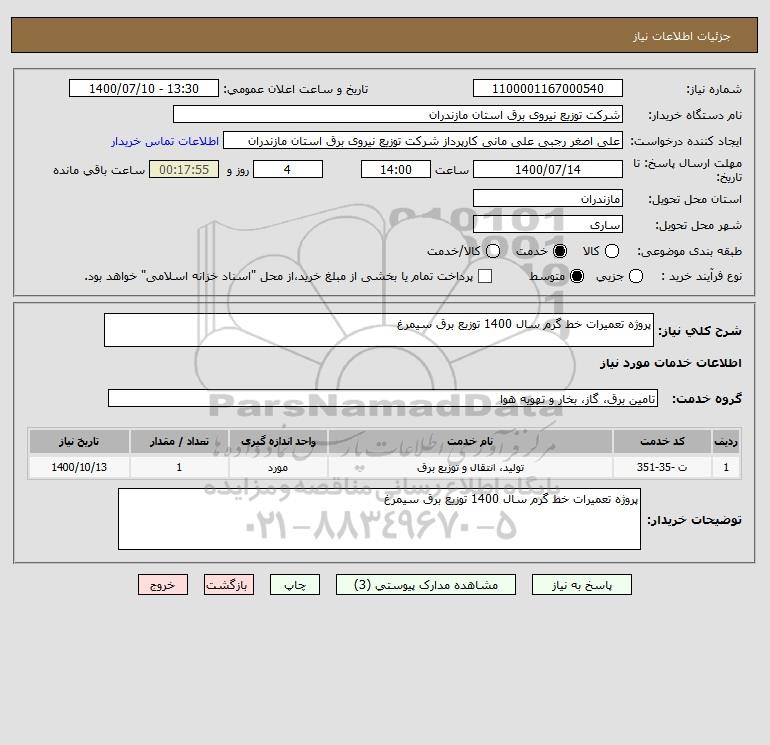
Task: Click the buyer organization name field
Action: pyautogui.click(x=398, y=114)
